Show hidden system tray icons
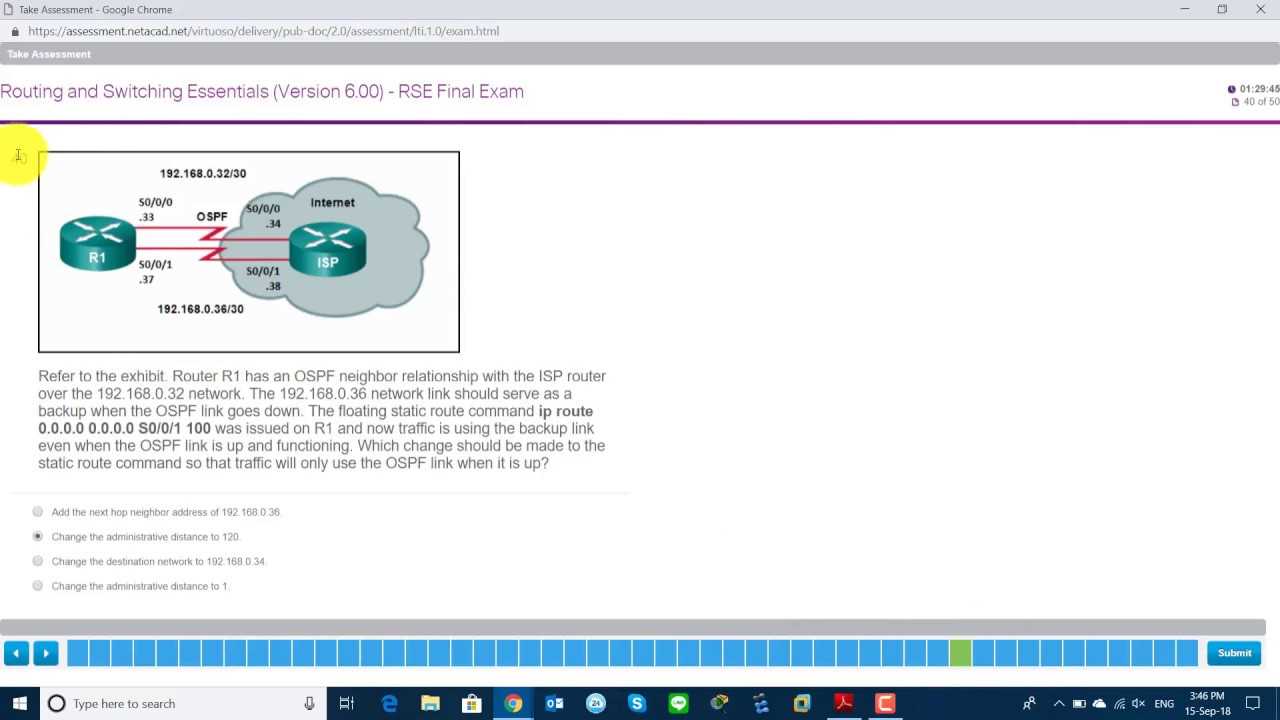The image size is (1280, 720). (x=1059, y=703)
